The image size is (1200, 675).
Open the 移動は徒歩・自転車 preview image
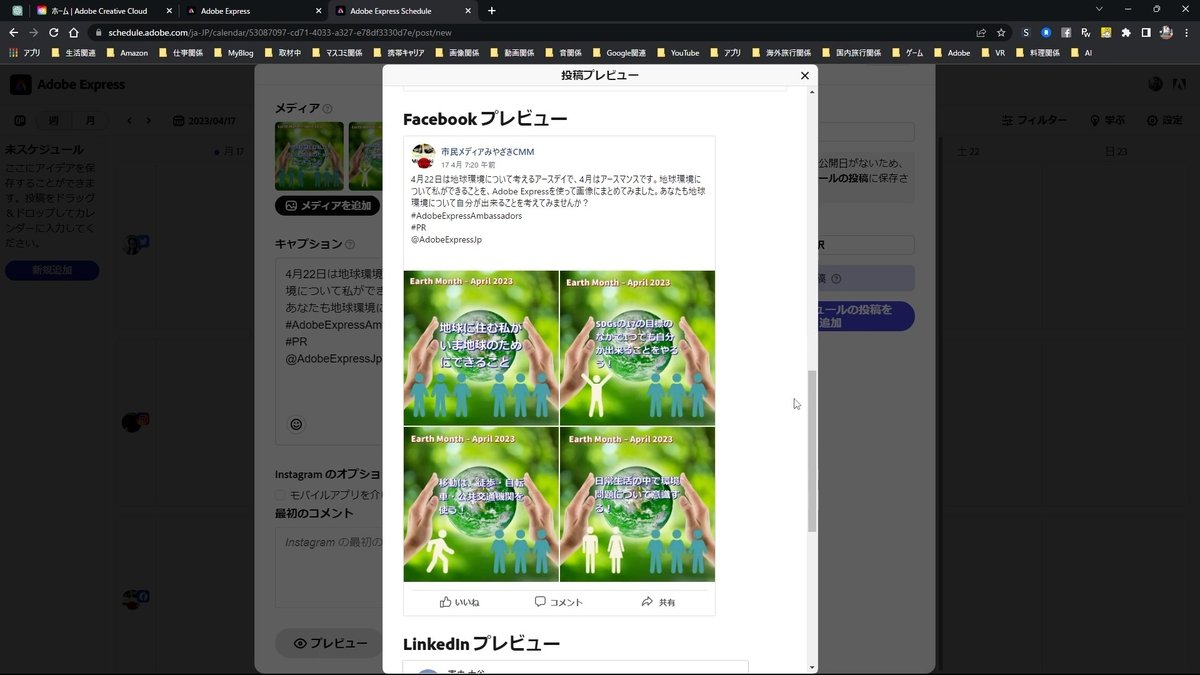tap(481, 504)
